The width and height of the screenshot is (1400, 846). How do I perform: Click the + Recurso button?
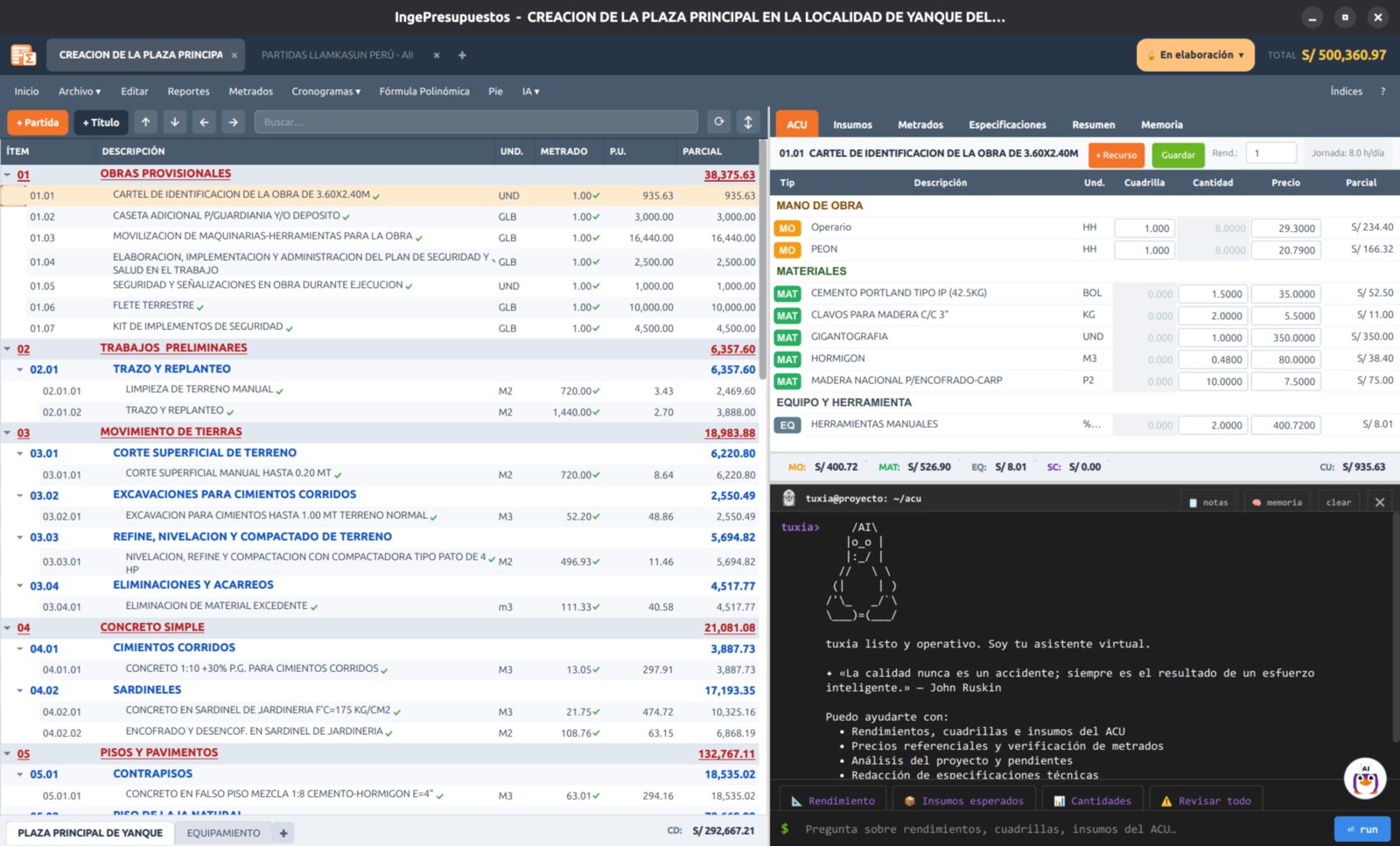(1116, 155)
